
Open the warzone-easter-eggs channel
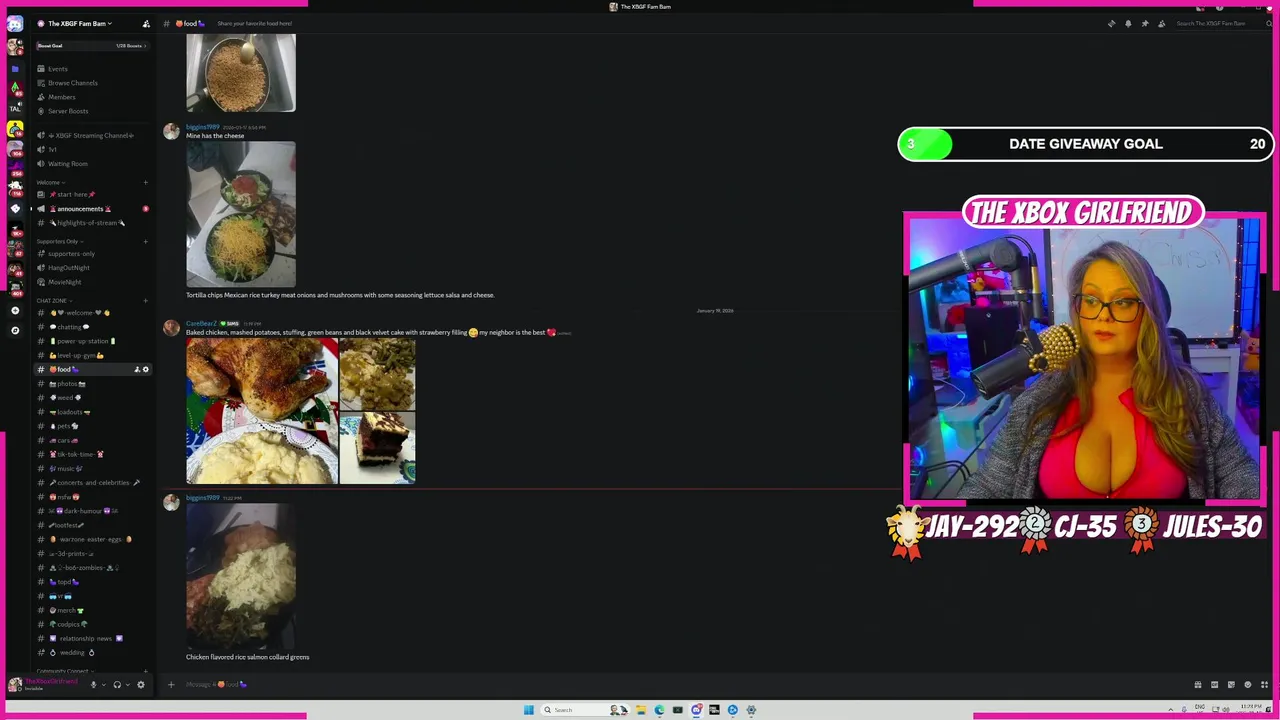click(92, 539)
